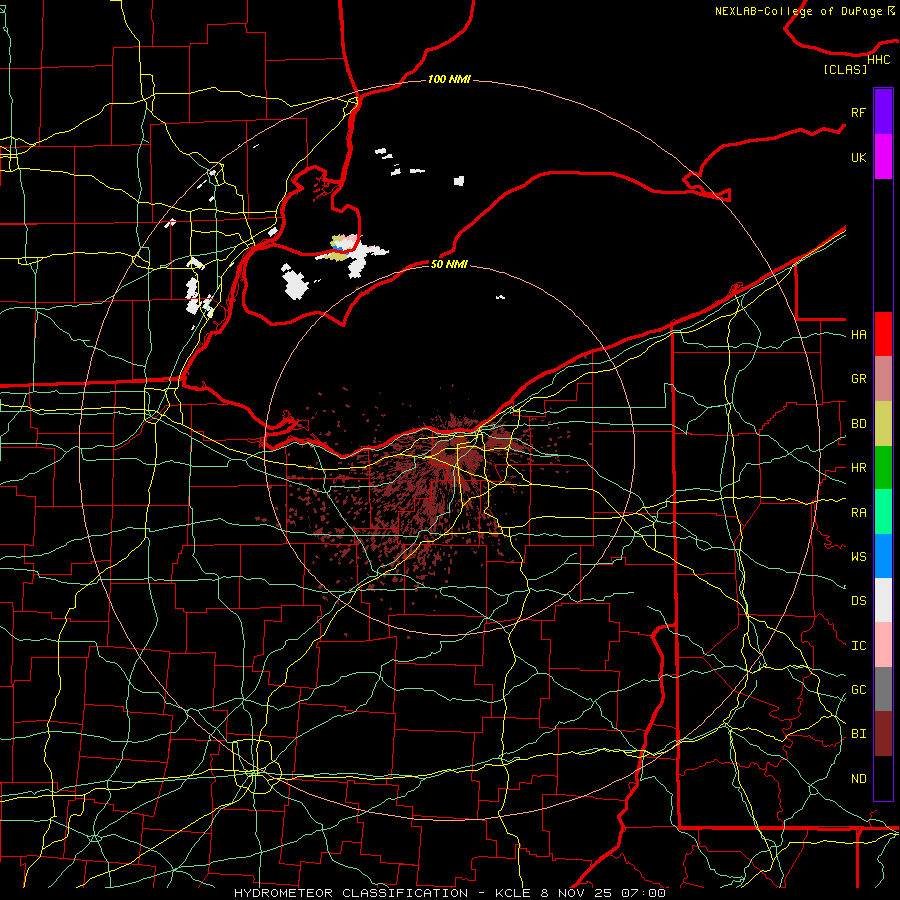Click the BI brown legend color swatch
Viewport: 900px width, 900px height.
point(883,734)
